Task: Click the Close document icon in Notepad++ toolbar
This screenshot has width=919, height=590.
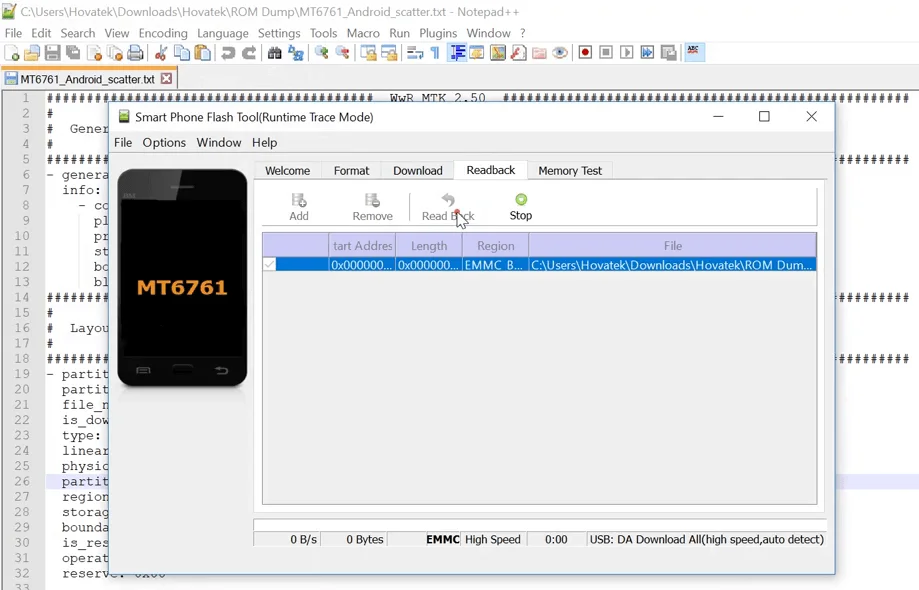Action: (x=94, y=53)
